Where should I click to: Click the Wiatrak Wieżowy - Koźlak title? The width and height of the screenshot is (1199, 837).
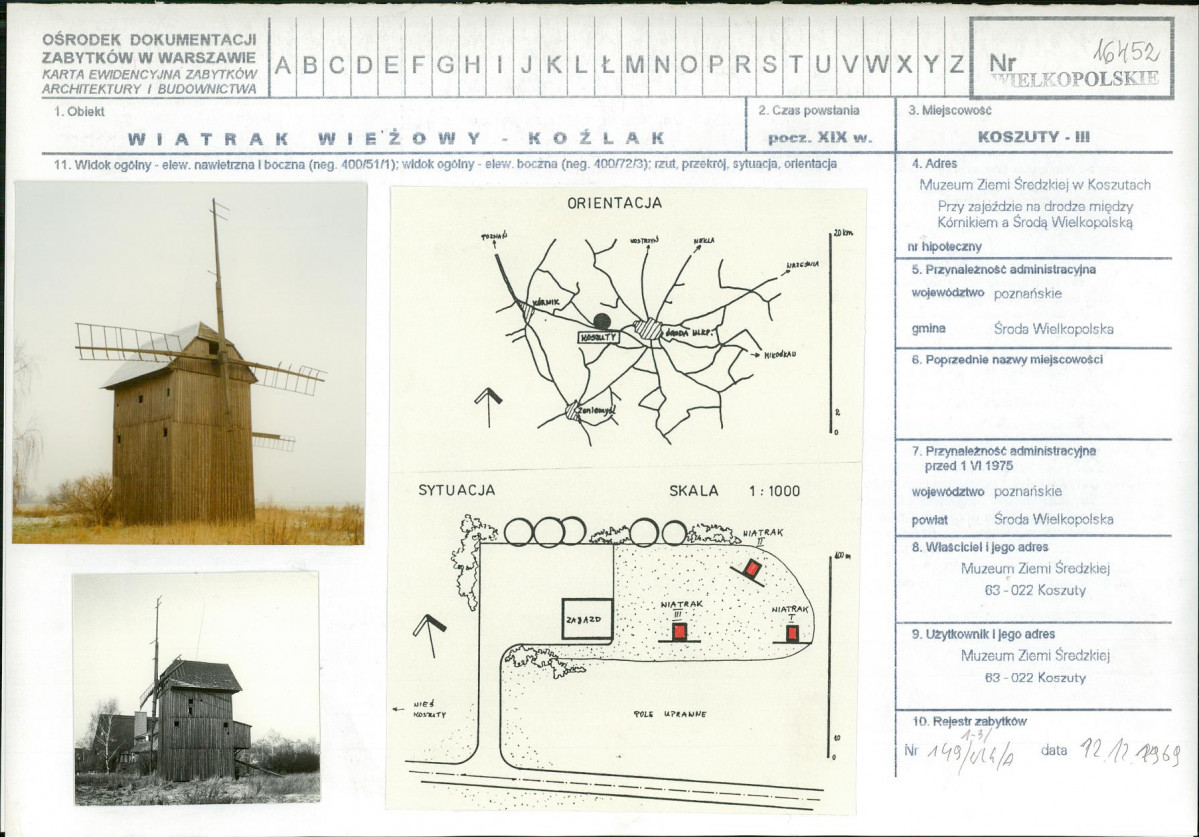396,138
